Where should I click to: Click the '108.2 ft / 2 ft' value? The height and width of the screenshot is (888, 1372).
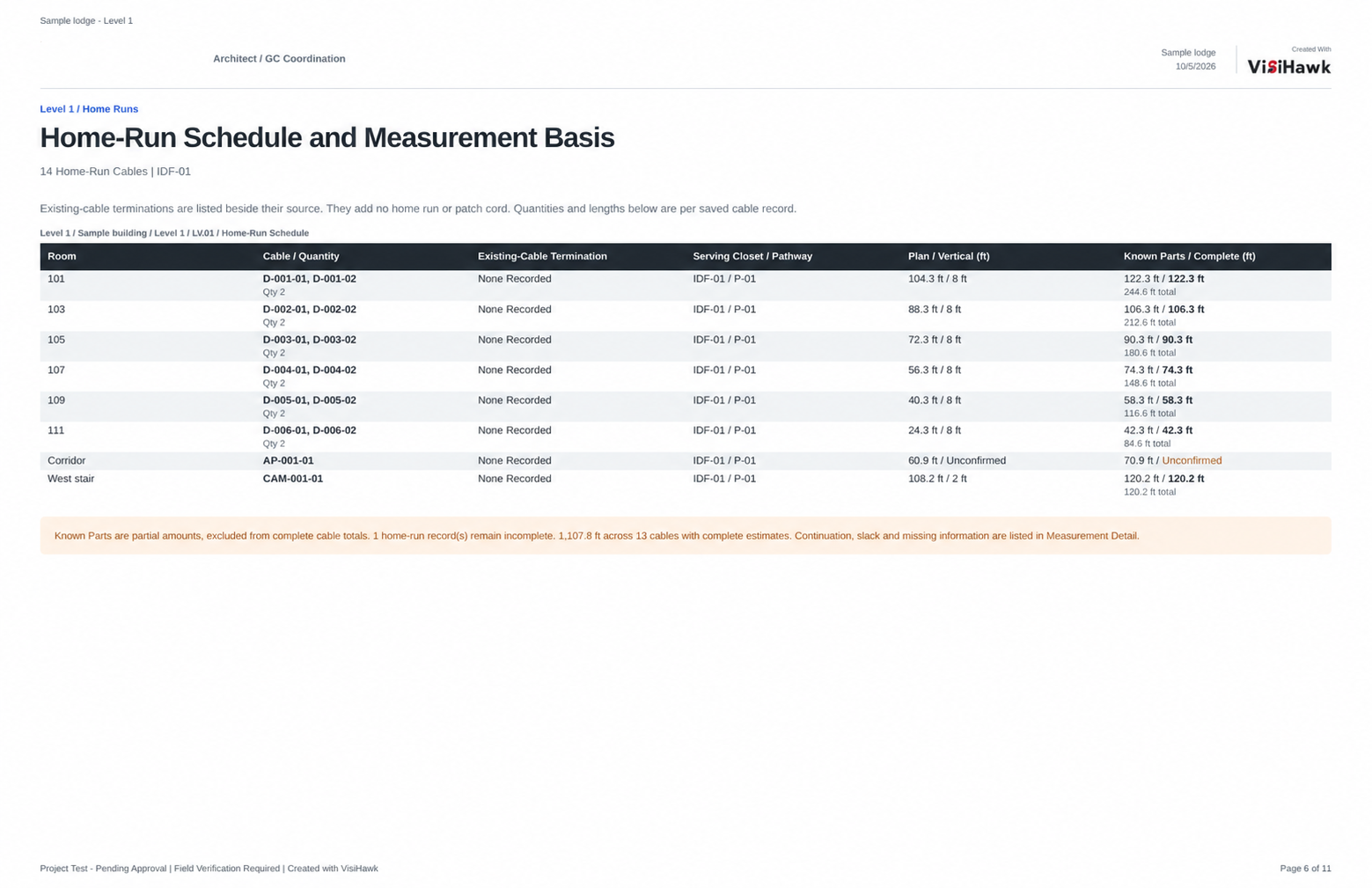937,479
